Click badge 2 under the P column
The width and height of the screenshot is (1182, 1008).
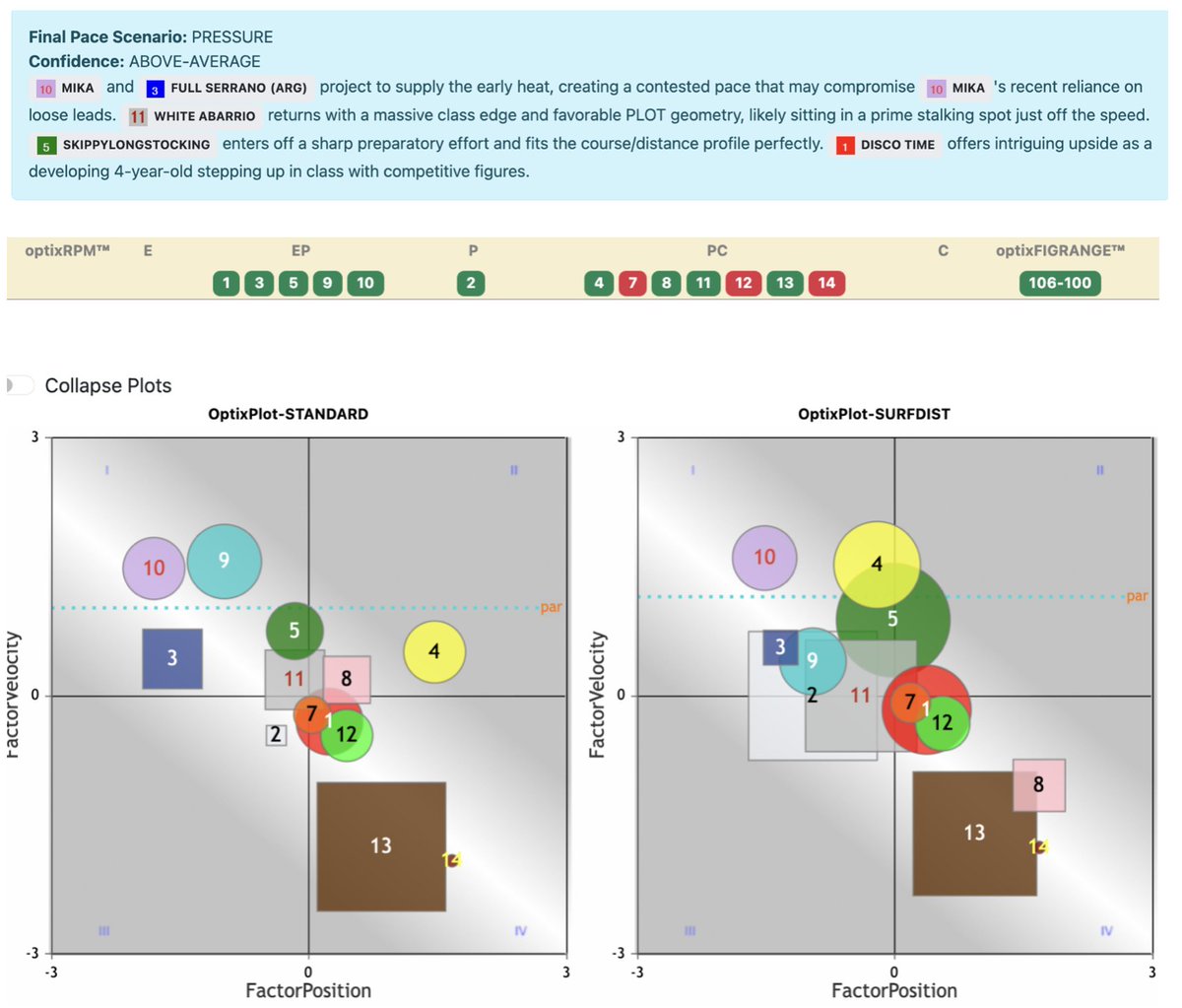[x=471, y=283]
